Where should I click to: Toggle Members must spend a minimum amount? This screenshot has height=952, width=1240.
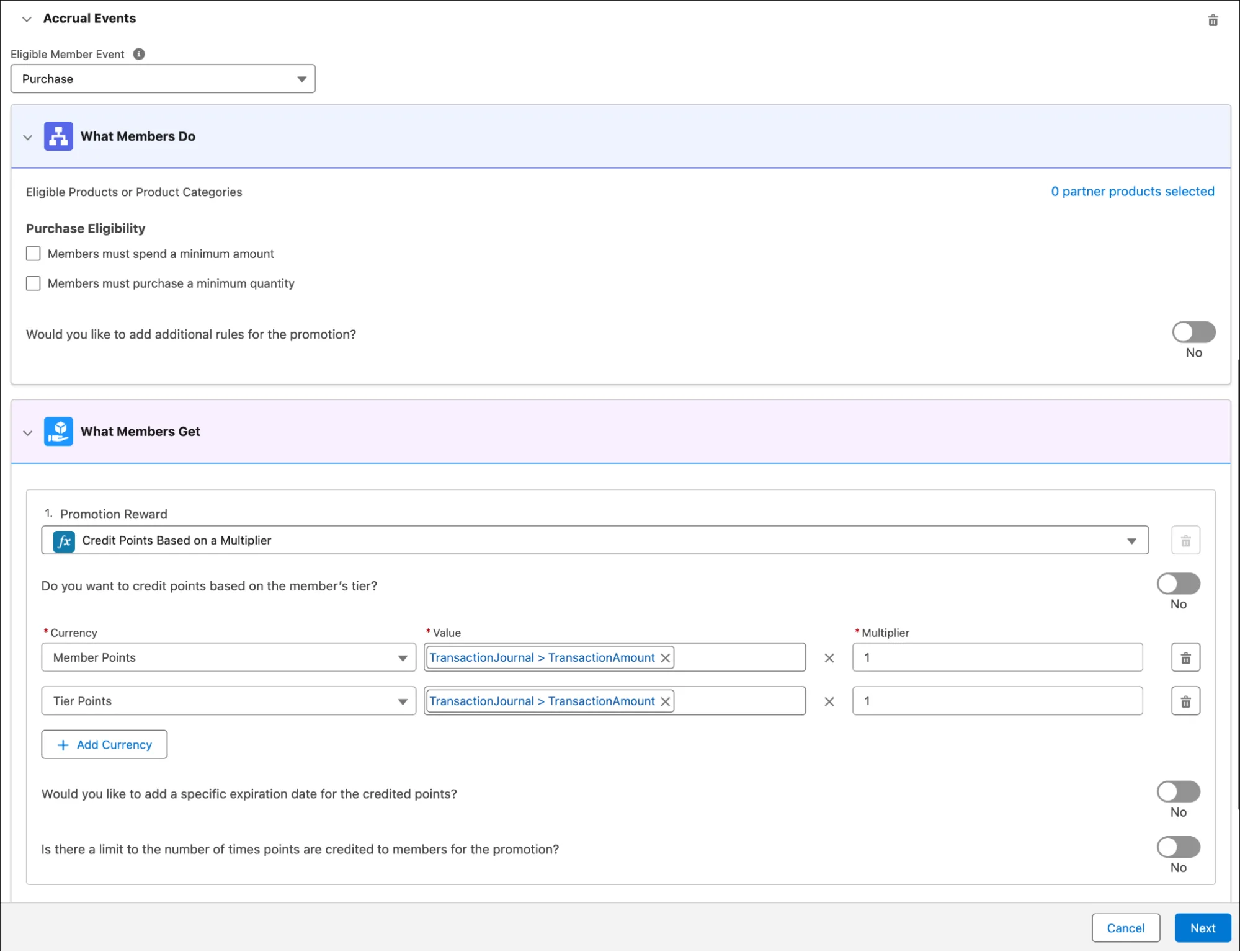33,252
